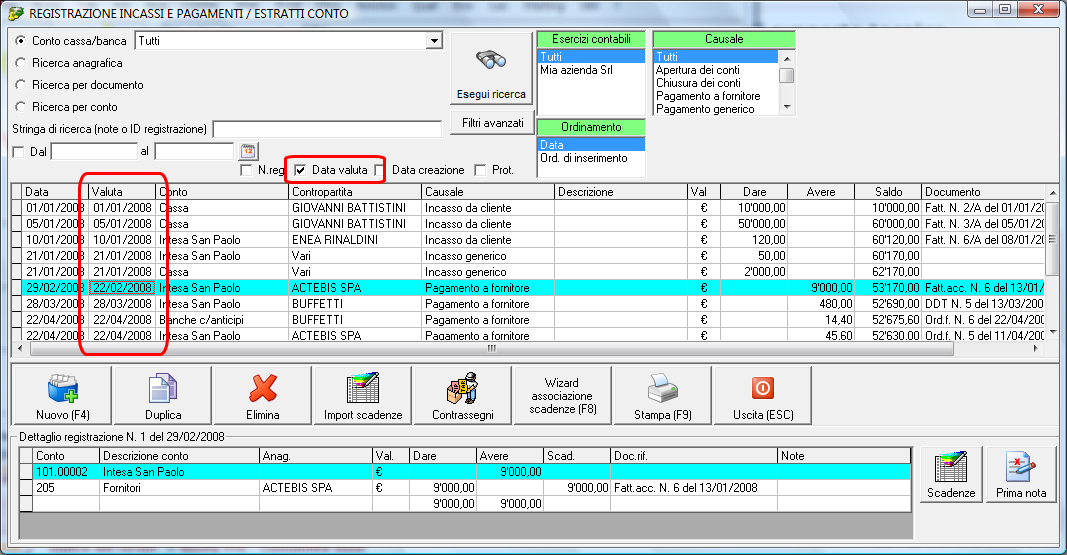Click the main table horizontal scrollbar
The image size is (1067, 555).
pos(491,348)
